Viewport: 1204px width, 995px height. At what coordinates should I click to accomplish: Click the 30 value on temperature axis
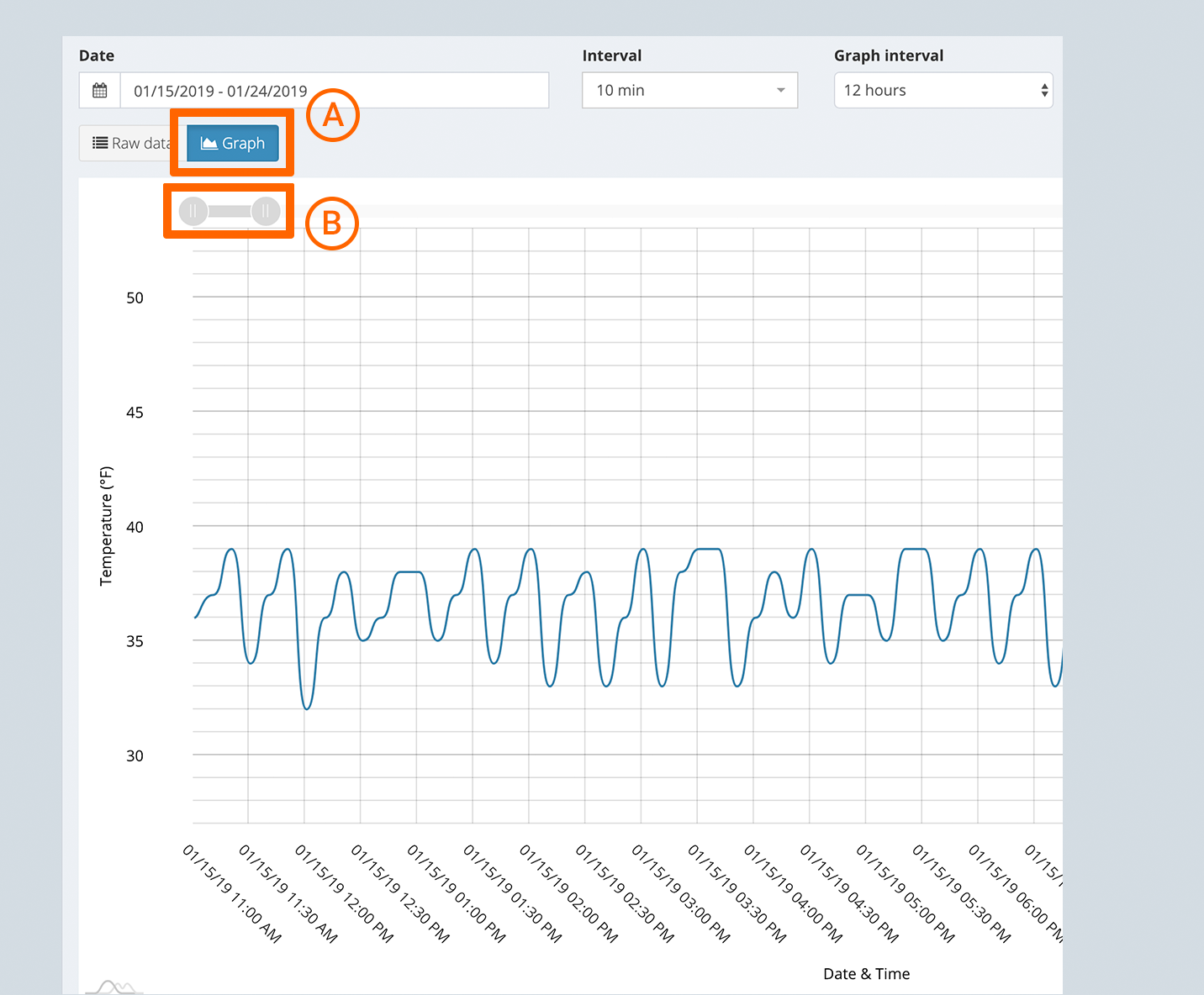pyautogui.click(x=135, y=755)
